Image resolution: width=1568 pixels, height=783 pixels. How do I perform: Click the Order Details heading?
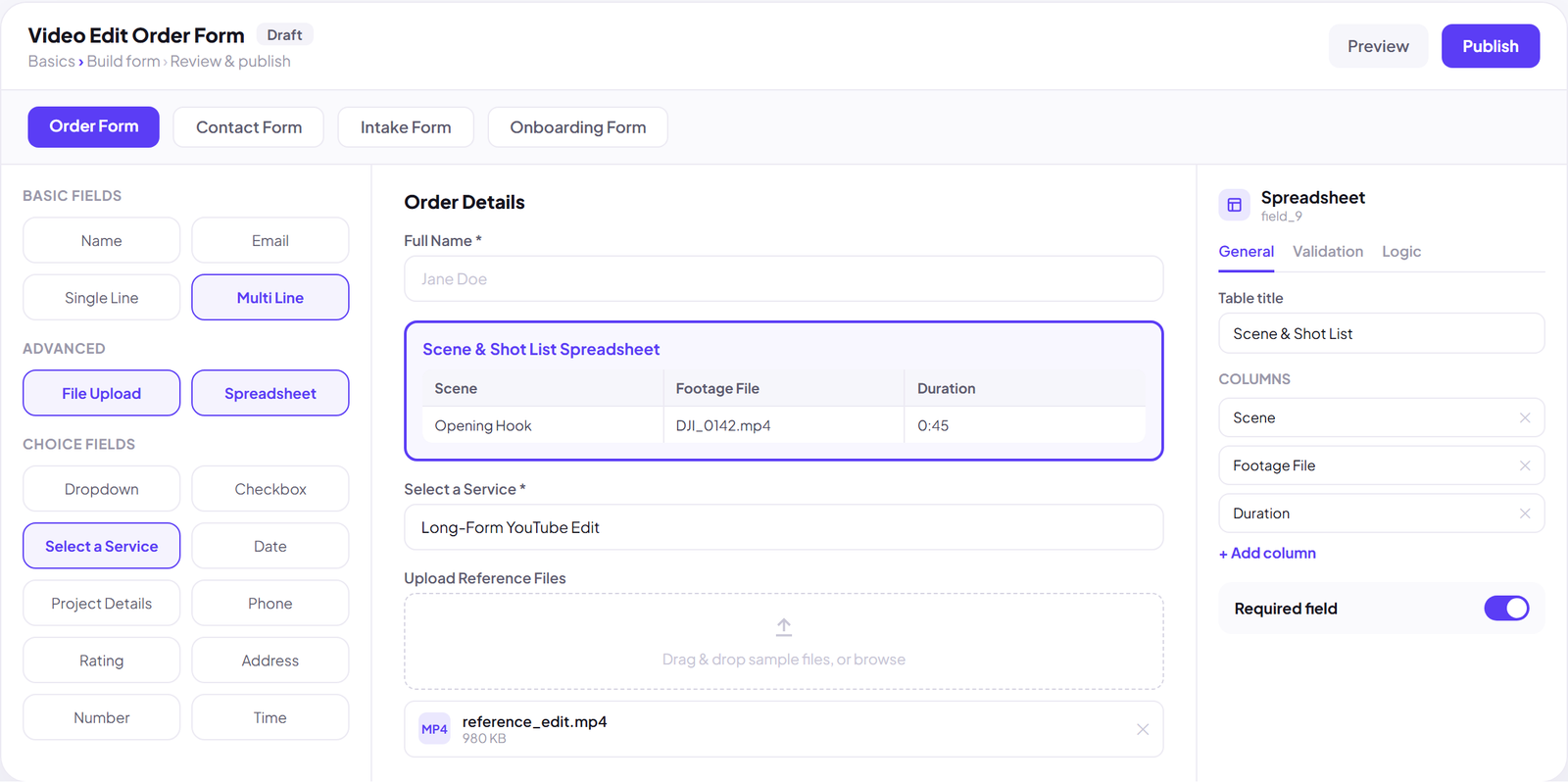click(465, 203)
